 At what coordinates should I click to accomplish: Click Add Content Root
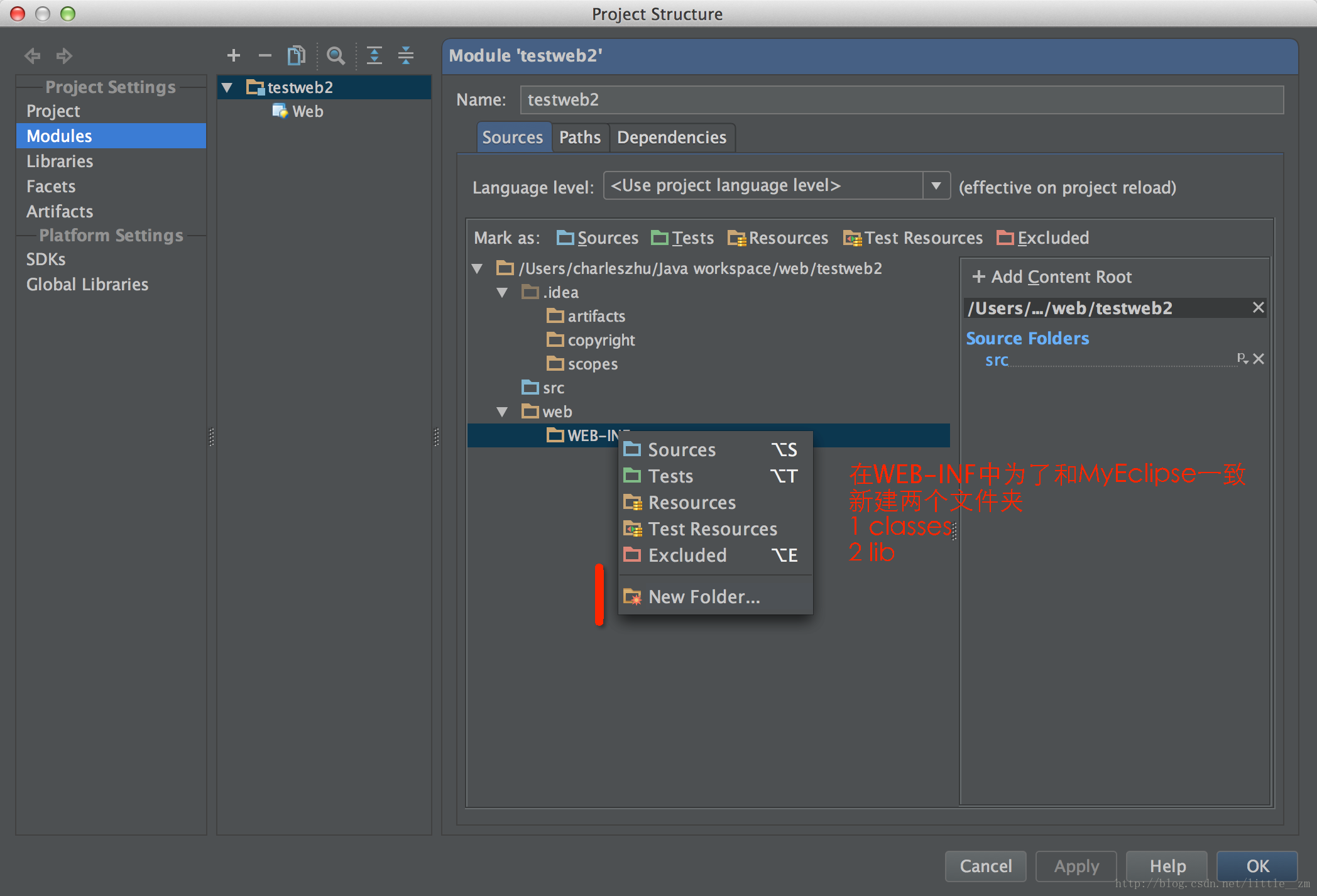1052,277
